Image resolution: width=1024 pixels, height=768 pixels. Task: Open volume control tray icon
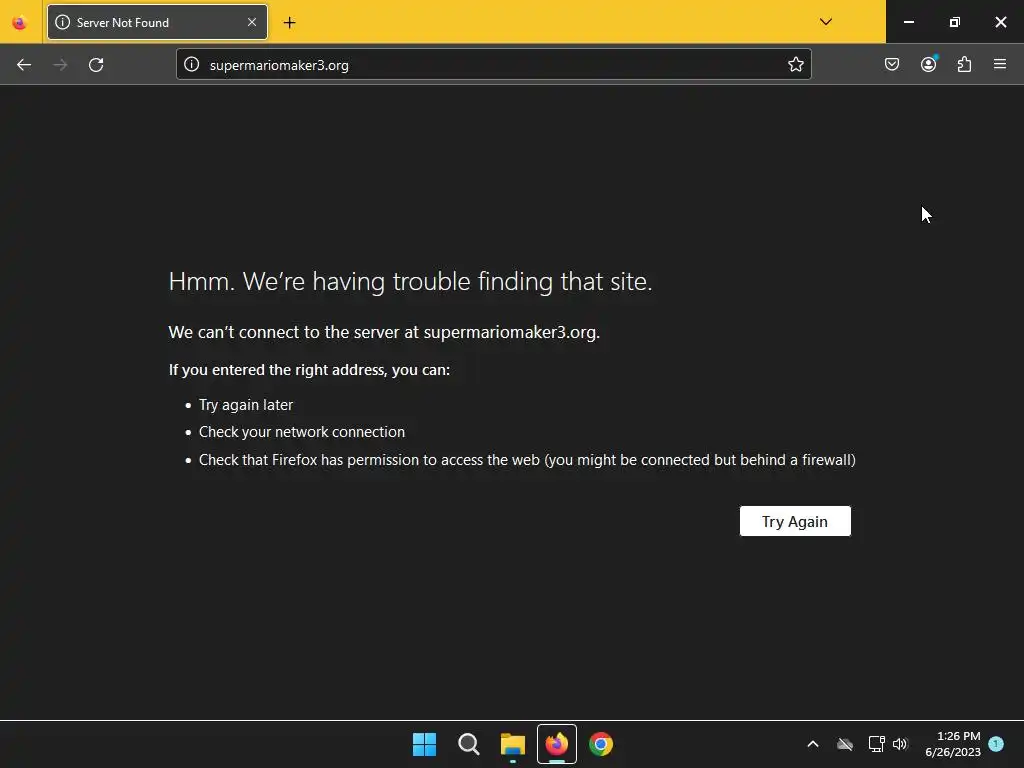click(x=900, y=744)
